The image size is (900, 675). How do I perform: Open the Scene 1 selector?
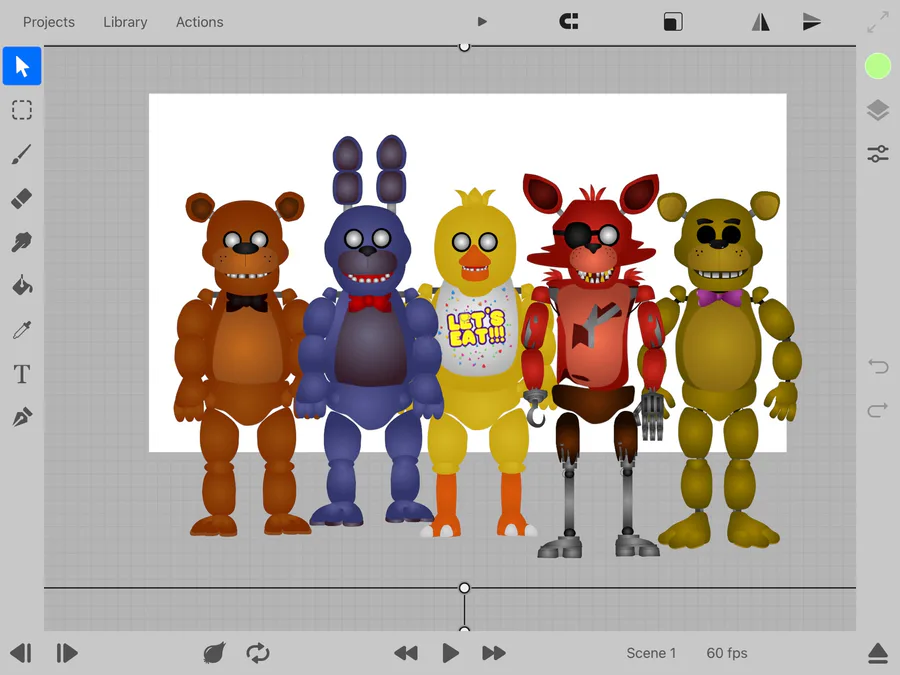(x=651, y=653)
